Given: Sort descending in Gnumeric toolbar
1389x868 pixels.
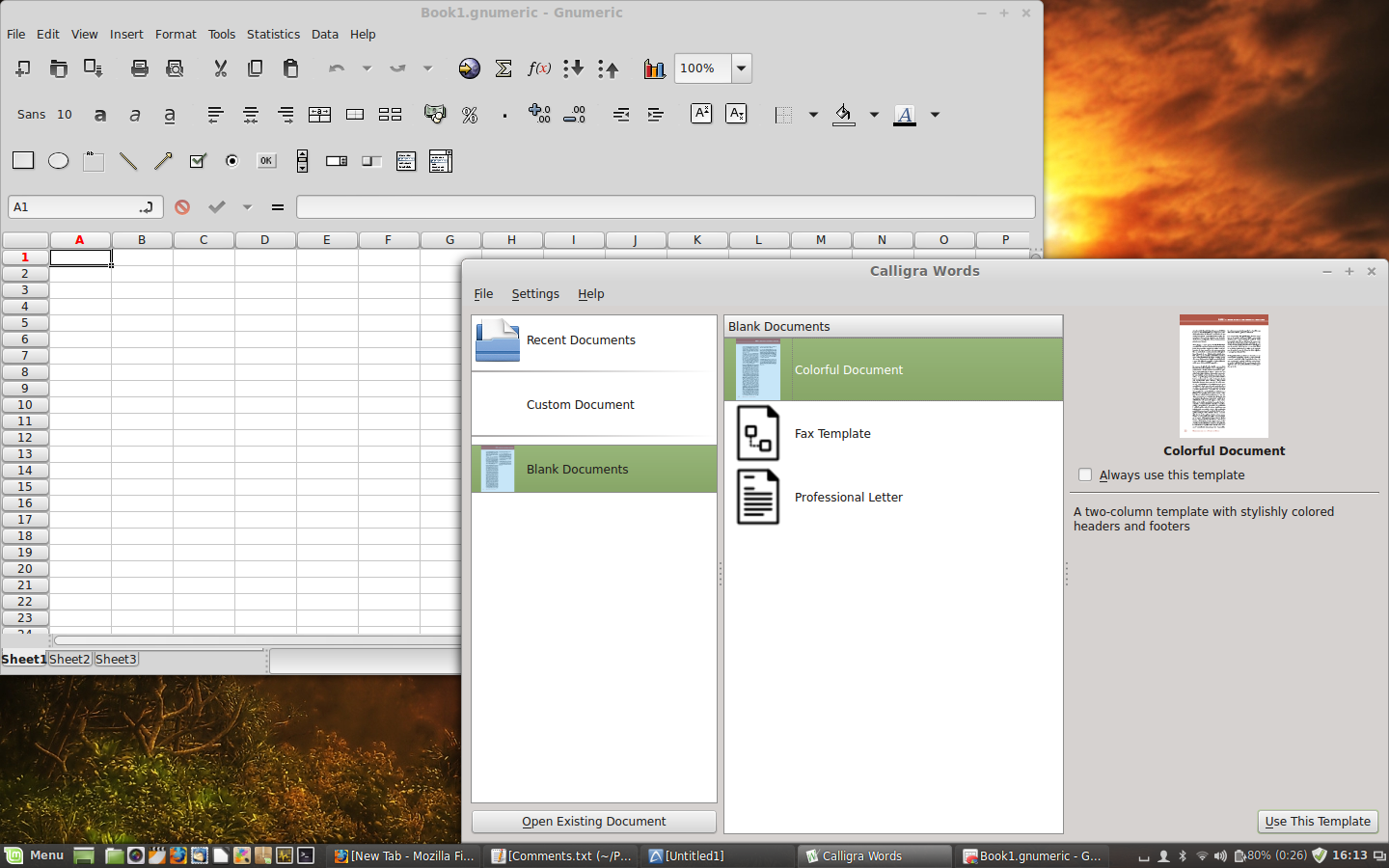Looking at the screenshot, I should click(x=609, y=68).
